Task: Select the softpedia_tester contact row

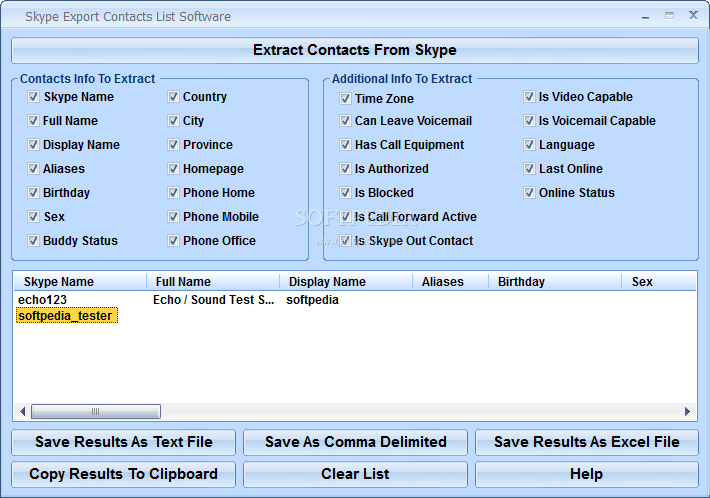Action: [67, 316]
